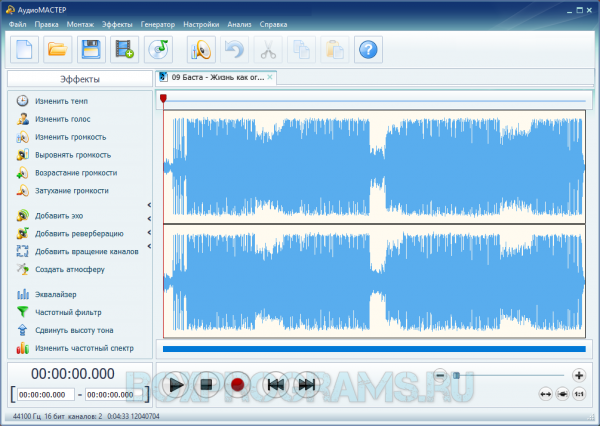The height and width of the screenshot is (426, 600).
Task: Click the blue horizontal scrollbar below waveform
Action: click(x=374, y=349)
